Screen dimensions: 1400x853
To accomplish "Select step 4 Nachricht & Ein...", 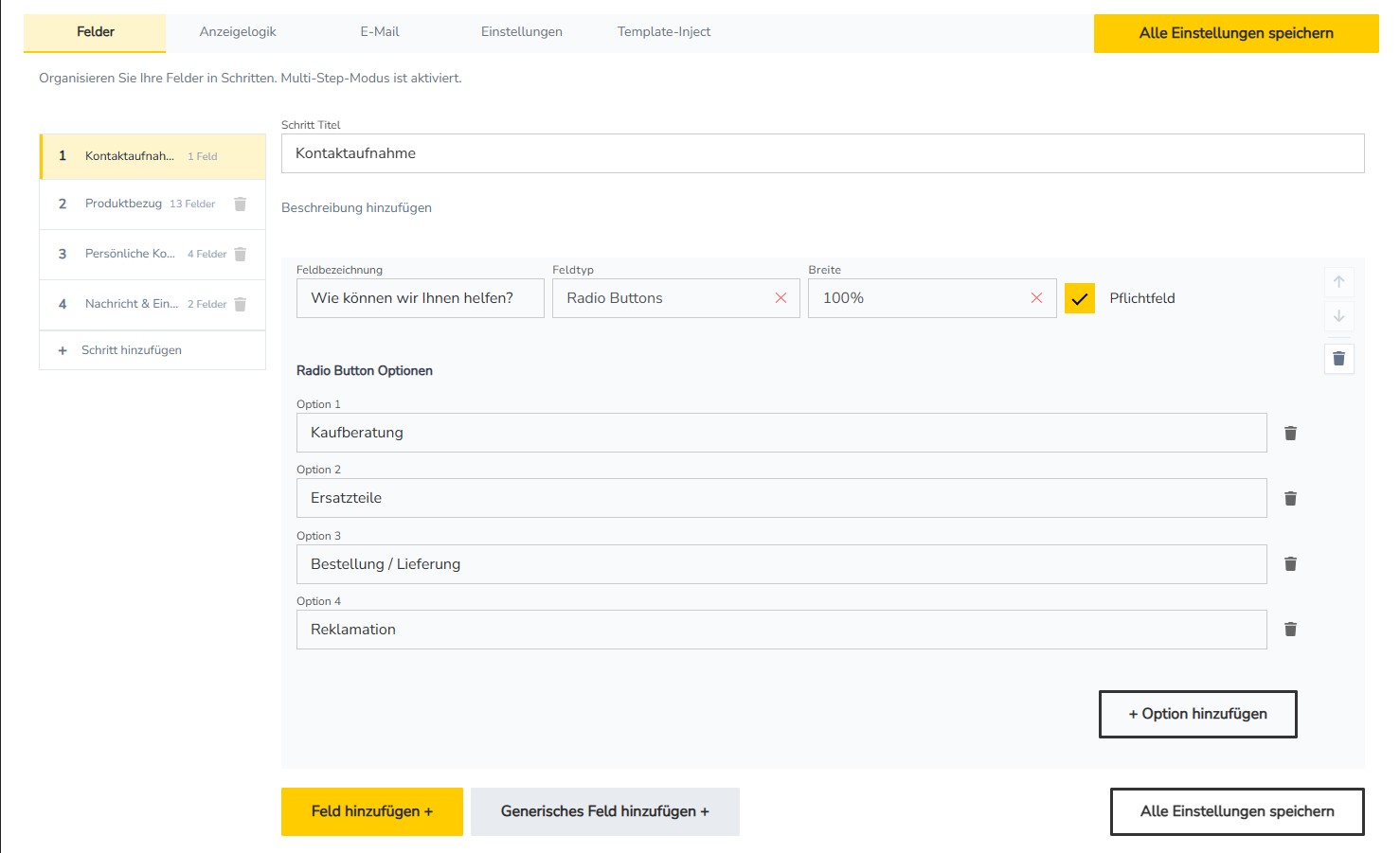I will coord(153,304).
